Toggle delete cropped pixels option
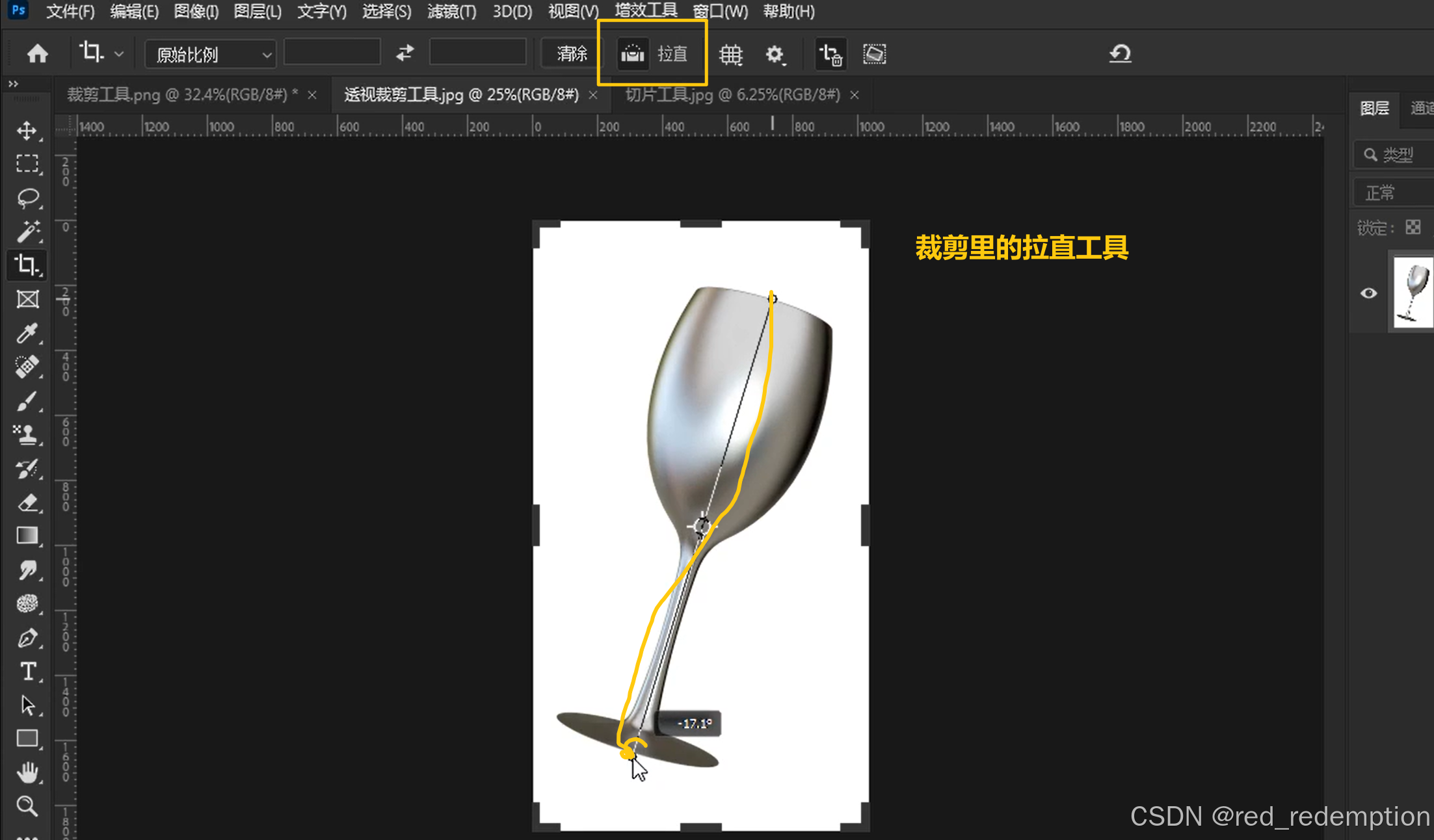The width and height of the screenshot is (1434, 840). tap(831, 54)
